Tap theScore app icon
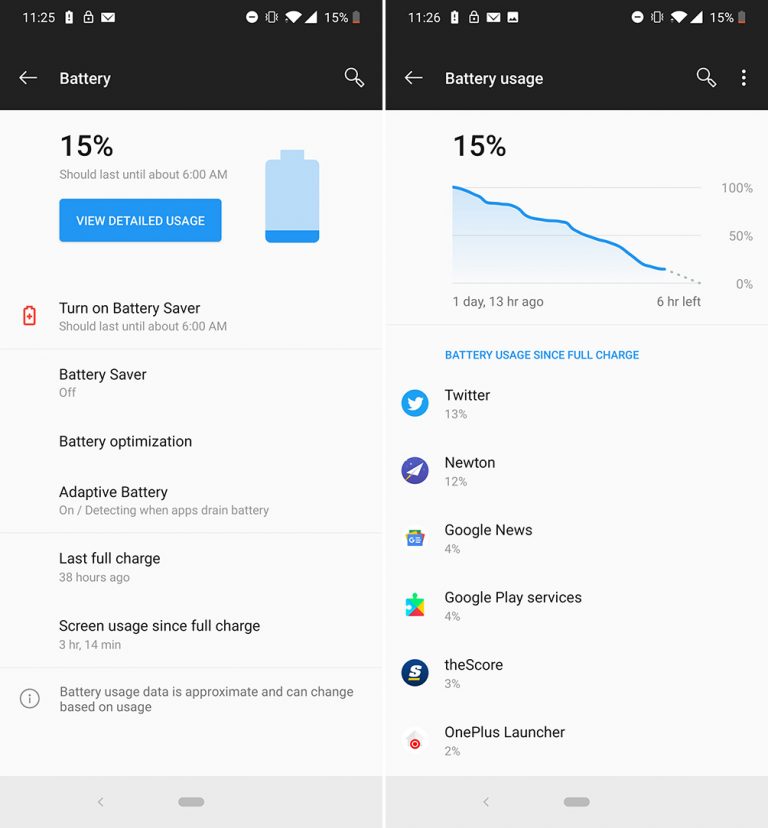This screenshot has height=828, width=768. (x=415, y=673)
